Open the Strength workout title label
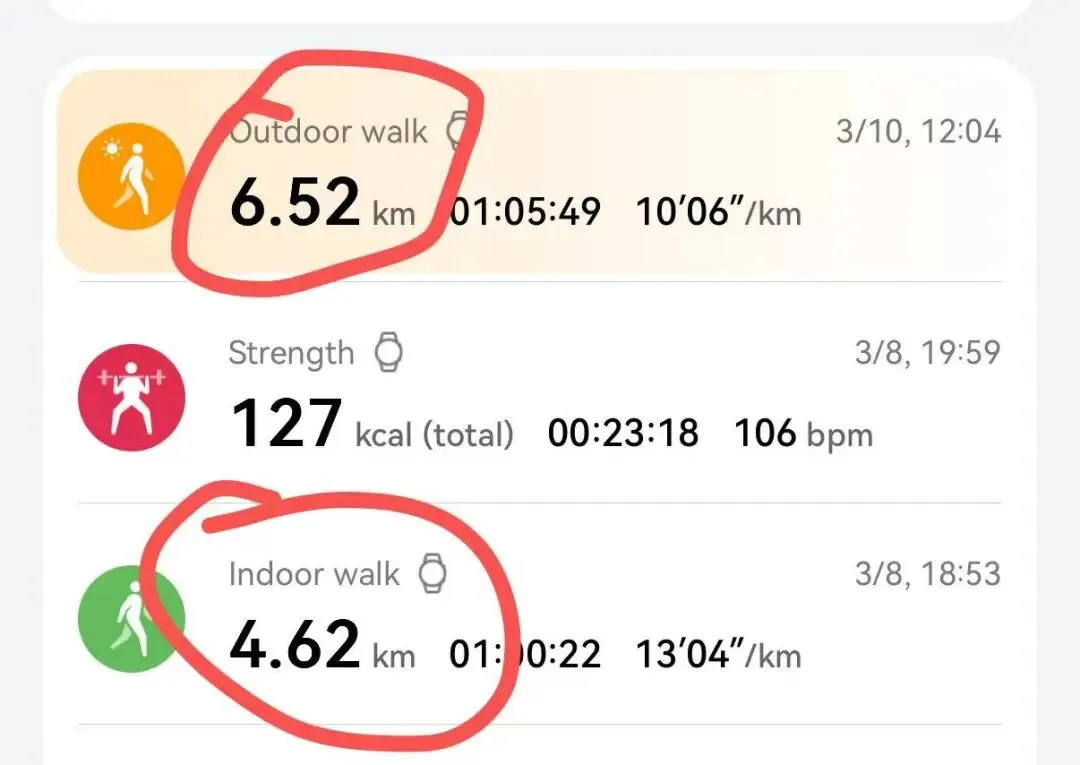 [x=291, y=353]
